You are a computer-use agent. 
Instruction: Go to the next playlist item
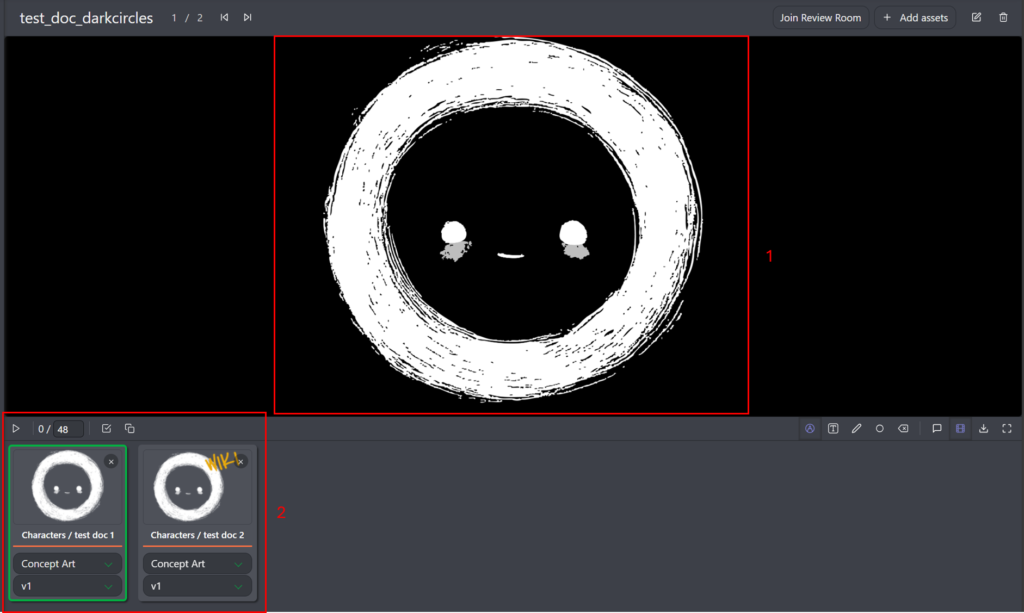point(247,17)
